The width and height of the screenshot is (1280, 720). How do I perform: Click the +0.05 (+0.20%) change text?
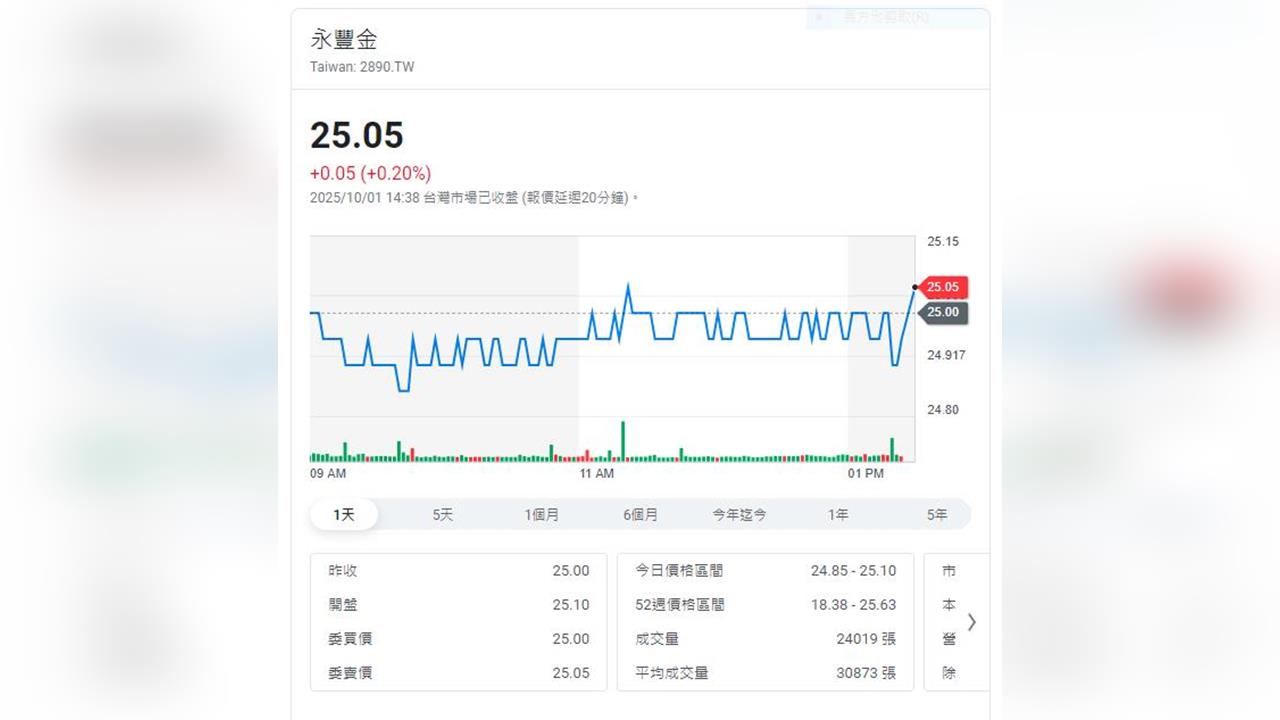click(x=370, y=173)
